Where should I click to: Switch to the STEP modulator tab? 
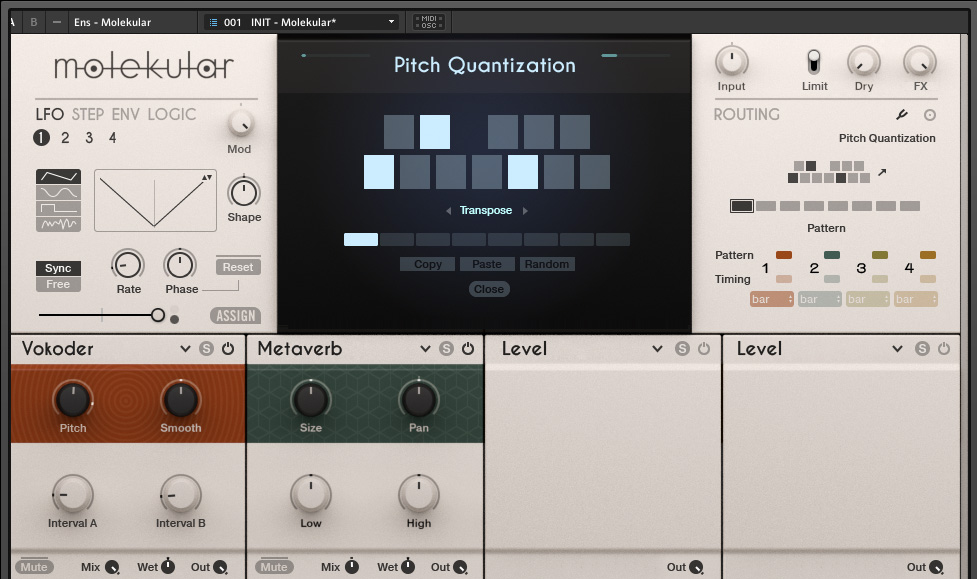[88, 114]
